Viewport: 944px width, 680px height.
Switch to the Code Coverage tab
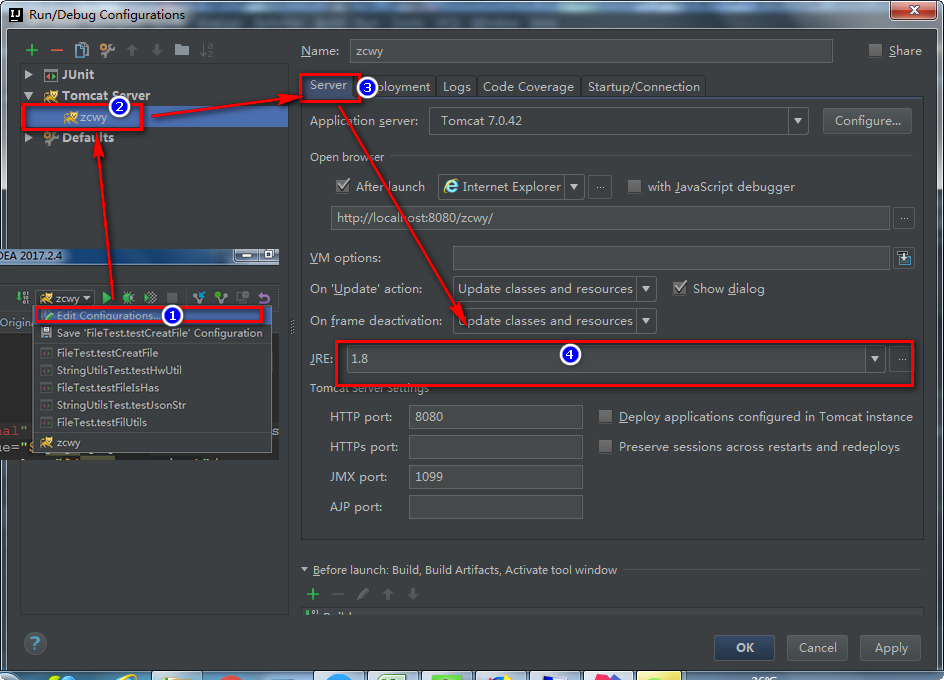pyautogui.click(x=528, y=87)
